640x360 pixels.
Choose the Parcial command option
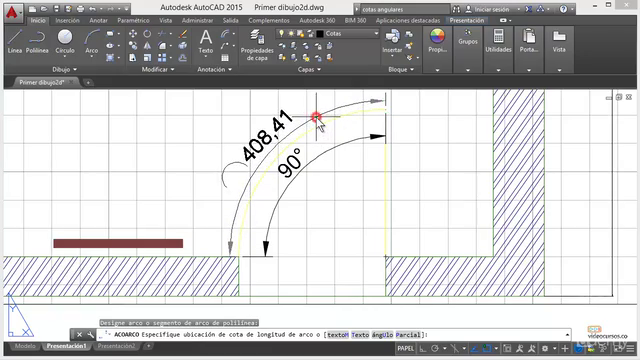pyautogui.click(x=408, y=335)
